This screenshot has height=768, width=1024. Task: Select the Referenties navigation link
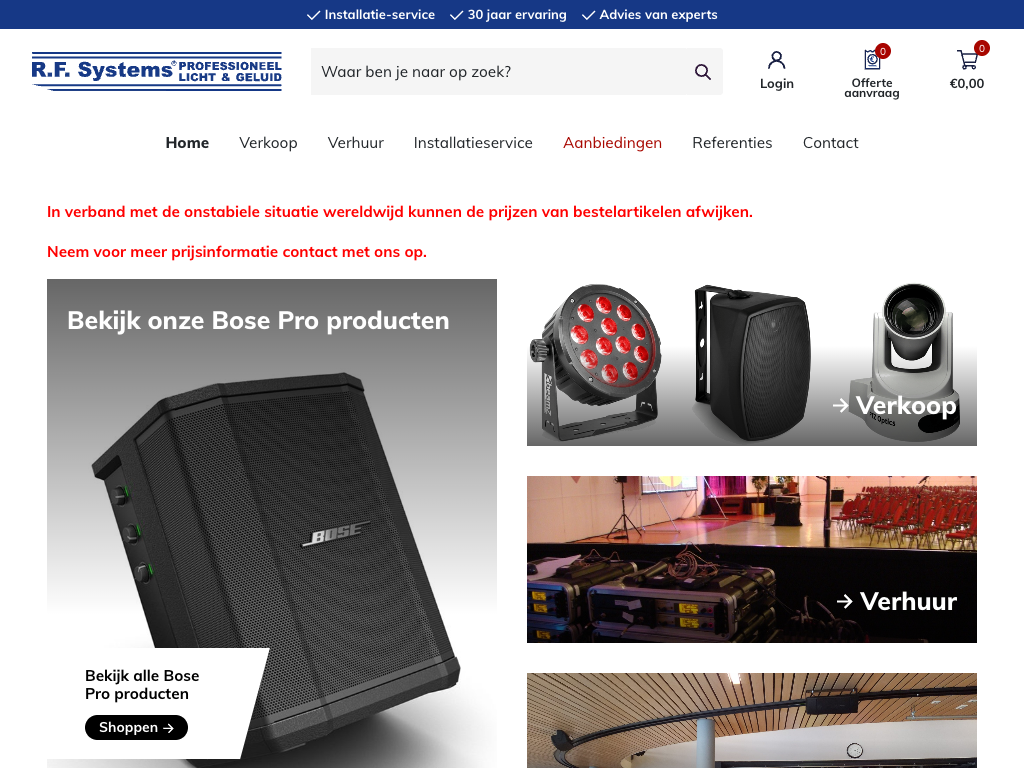(732, 143)
